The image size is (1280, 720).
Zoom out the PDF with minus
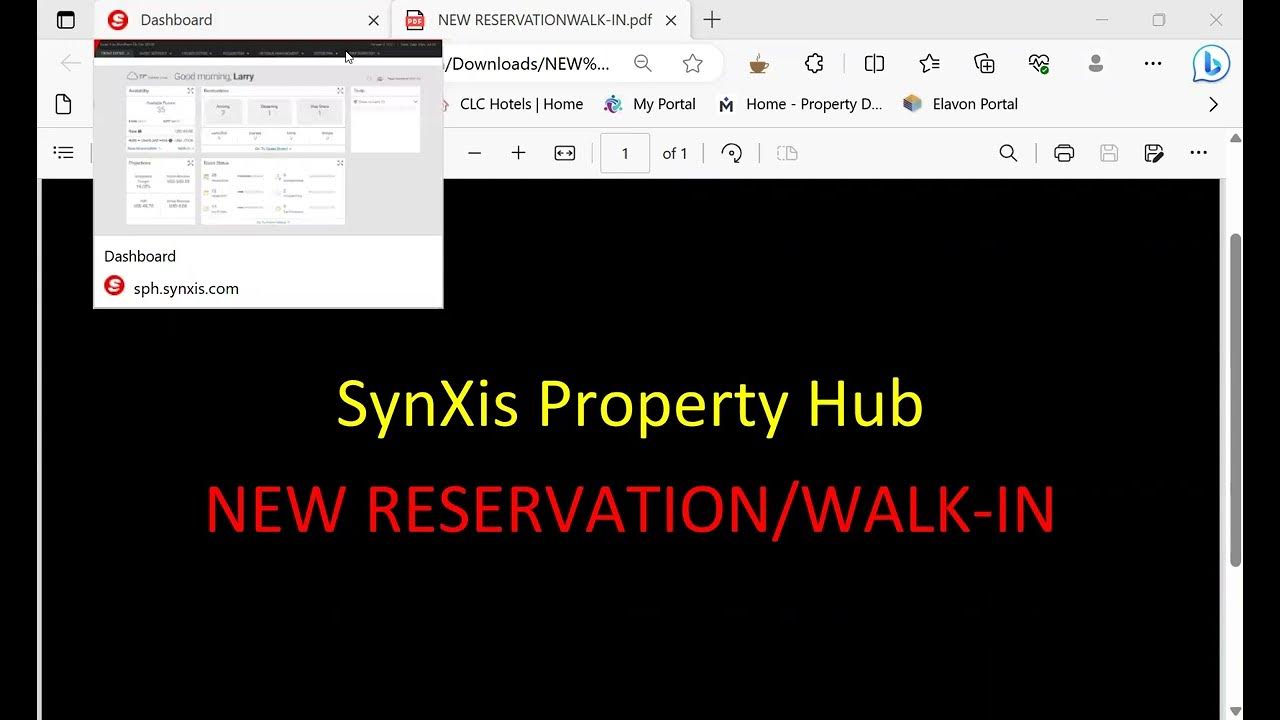click(x=475, y=153)
